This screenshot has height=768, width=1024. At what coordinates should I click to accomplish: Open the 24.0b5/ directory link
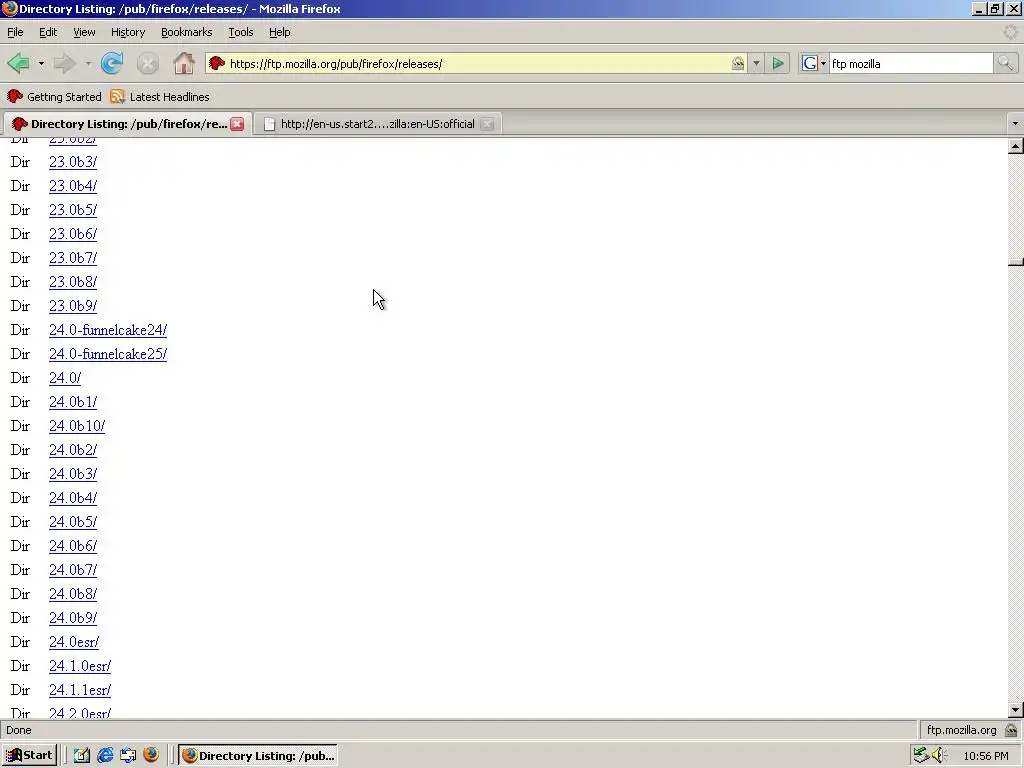coord(72,522)
